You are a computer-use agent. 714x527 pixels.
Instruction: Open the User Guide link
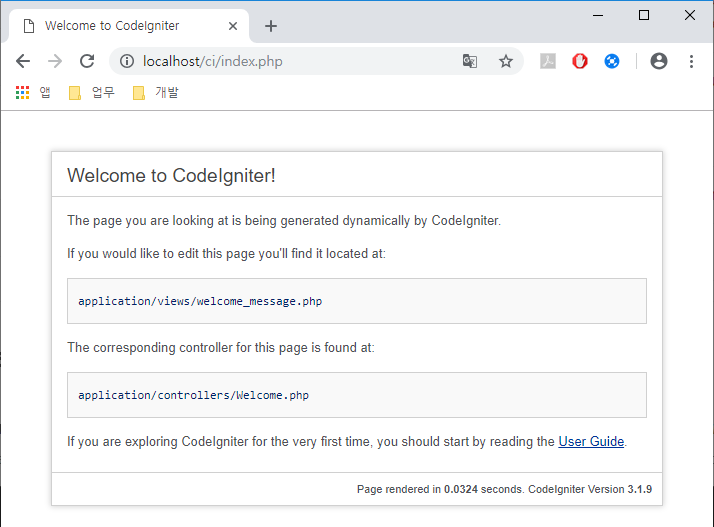[x=591, y=441]
